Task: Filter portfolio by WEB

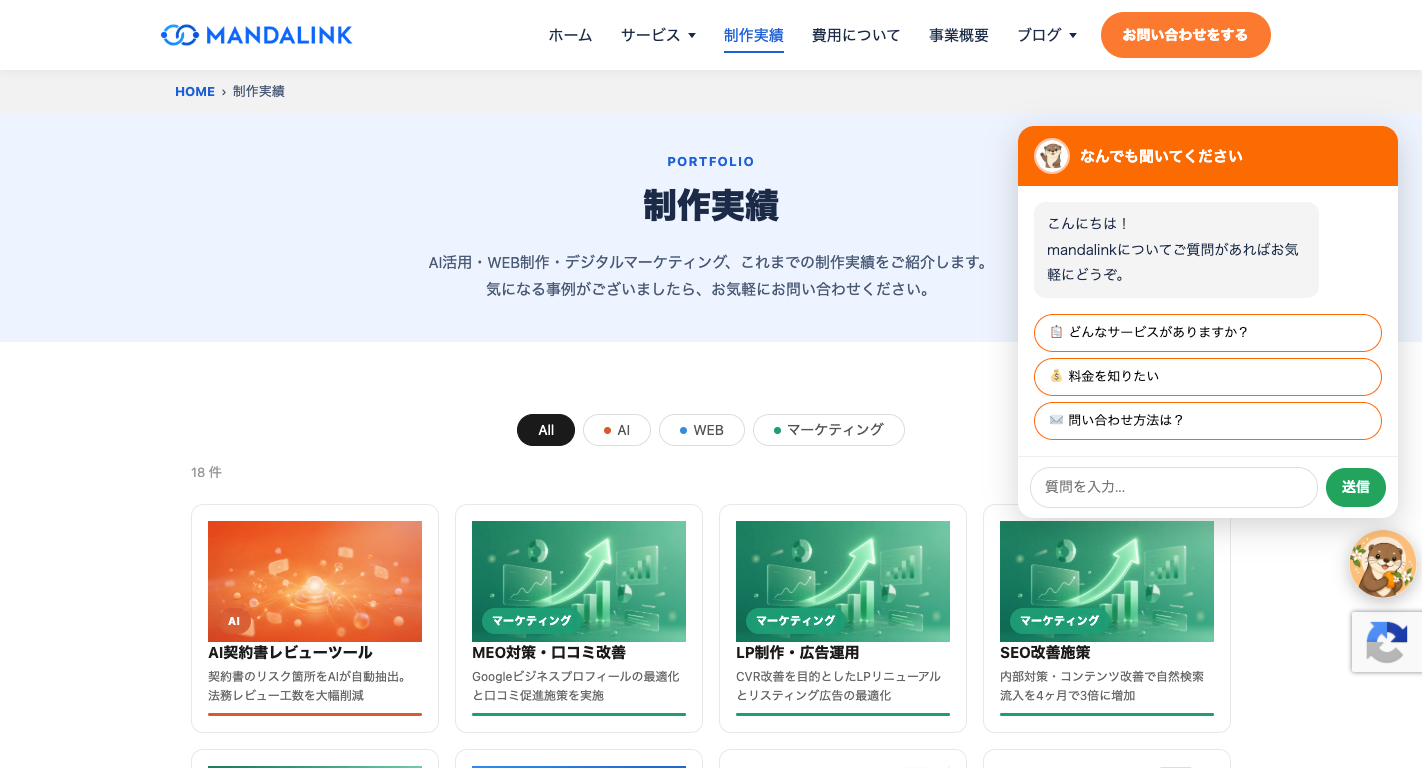Action: pos(702,430)
